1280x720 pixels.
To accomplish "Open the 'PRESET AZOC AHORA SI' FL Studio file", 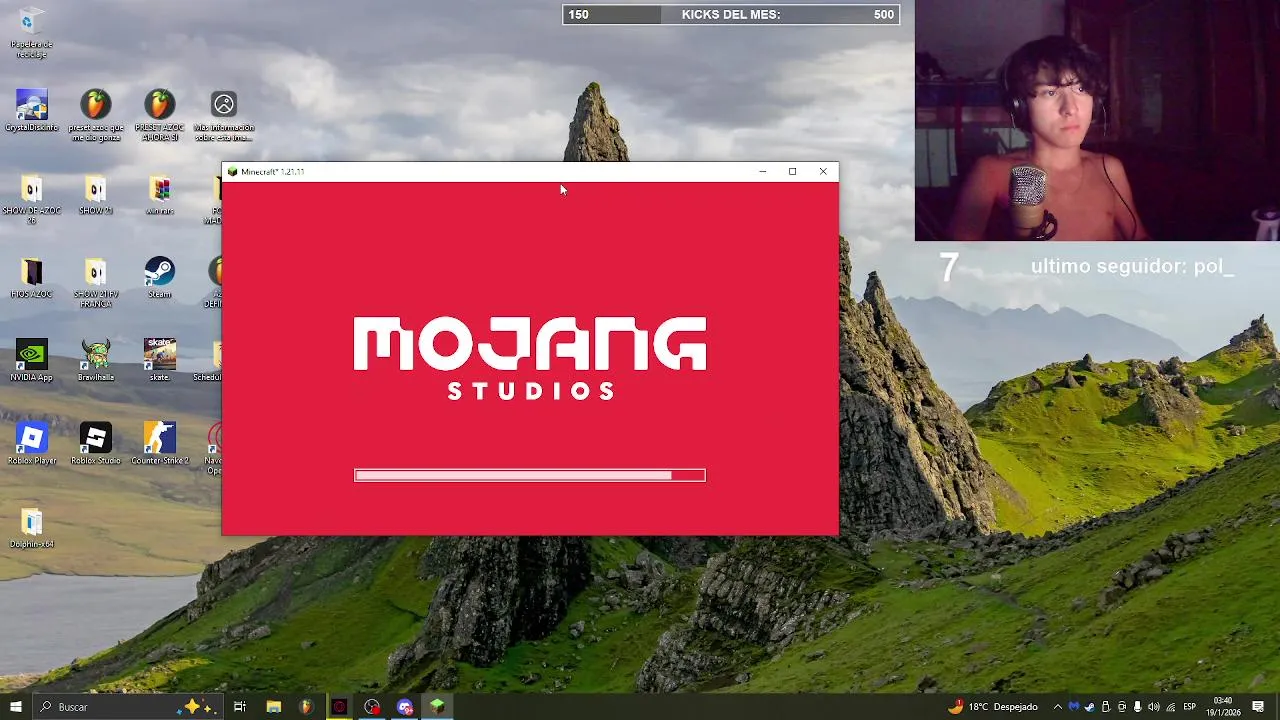I will 159,116.
